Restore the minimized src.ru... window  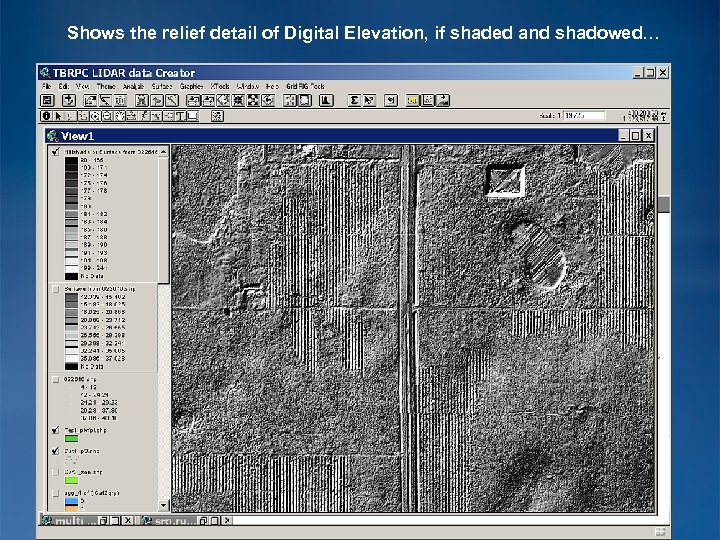pyautogui.click(x=203, y=521)
